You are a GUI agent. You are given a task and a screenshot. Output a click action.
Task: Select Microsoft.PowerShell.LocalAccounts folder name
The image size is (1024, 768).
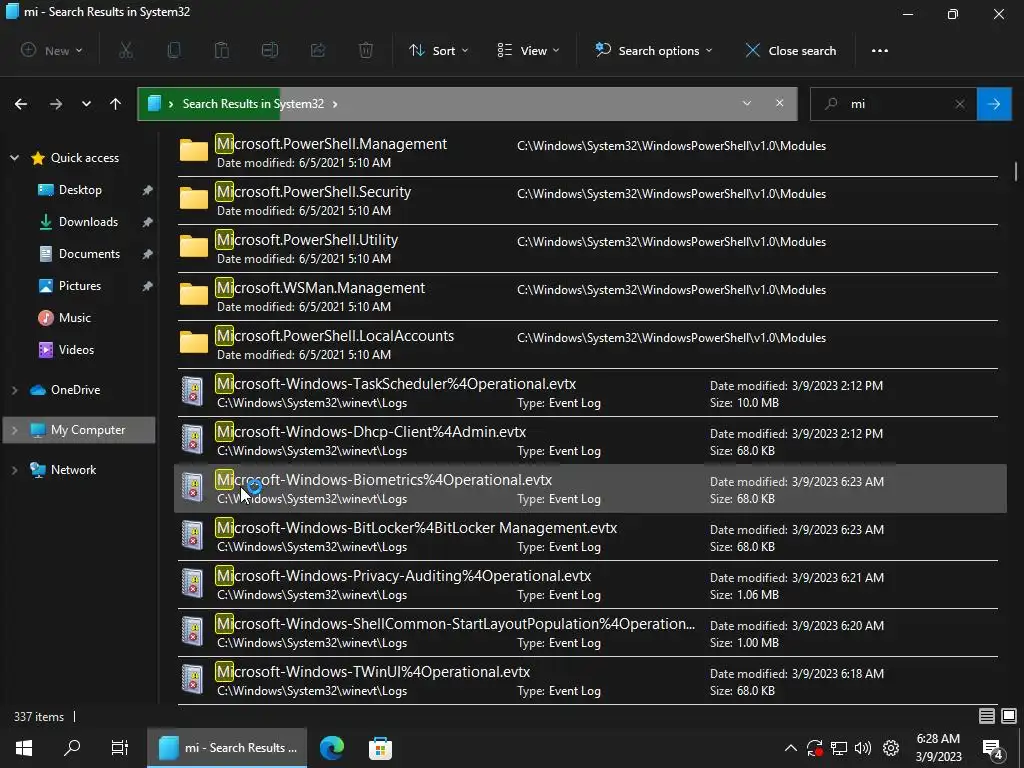[x=335, y=336]
